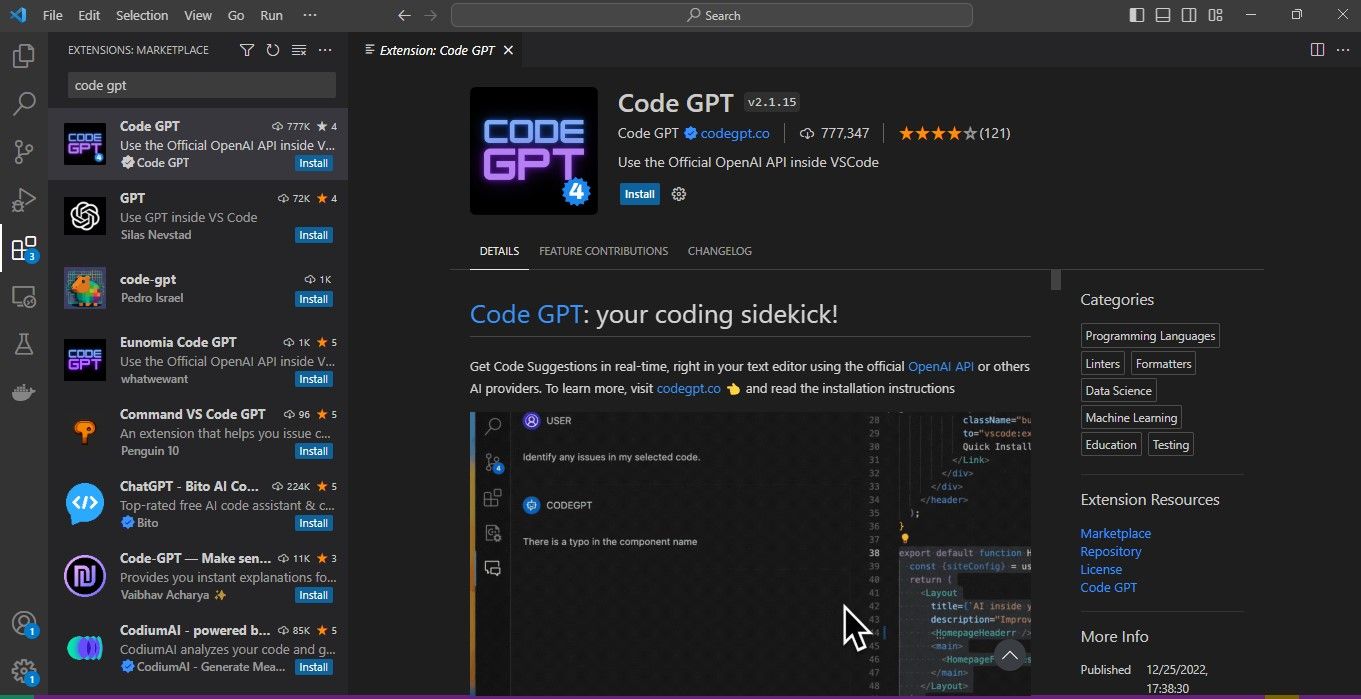Open the Extensions panel More Actions menu

click(324, 49)
